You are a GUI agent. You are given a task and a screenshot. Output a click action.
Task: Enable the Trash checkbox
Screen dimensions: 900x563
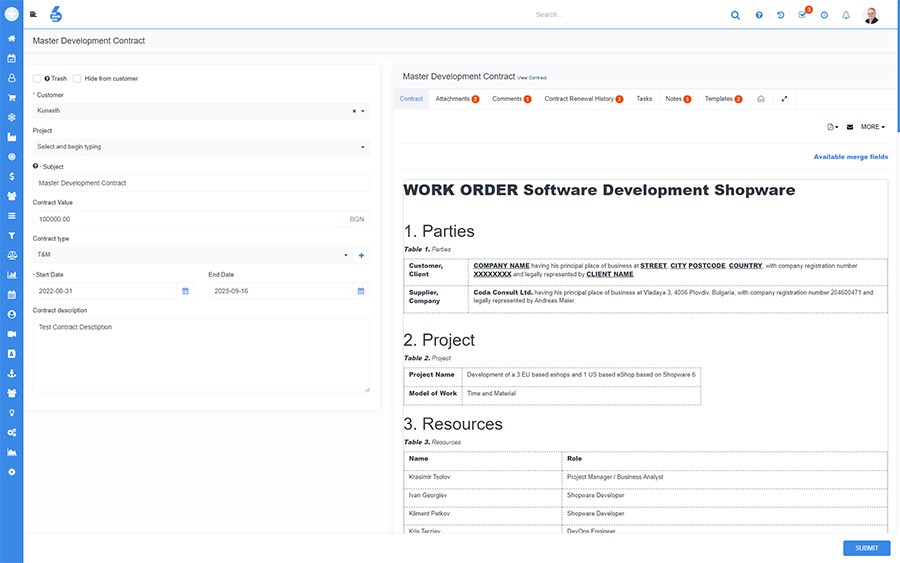pyautogui.click(x=37, y=79)
